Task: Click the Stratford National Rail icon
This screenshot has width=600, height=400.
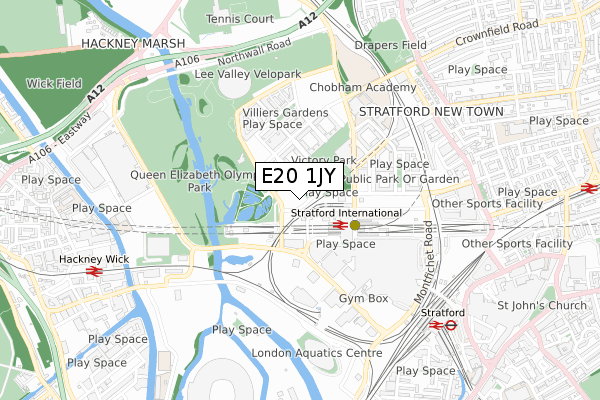Action: [x=436, y=325]
